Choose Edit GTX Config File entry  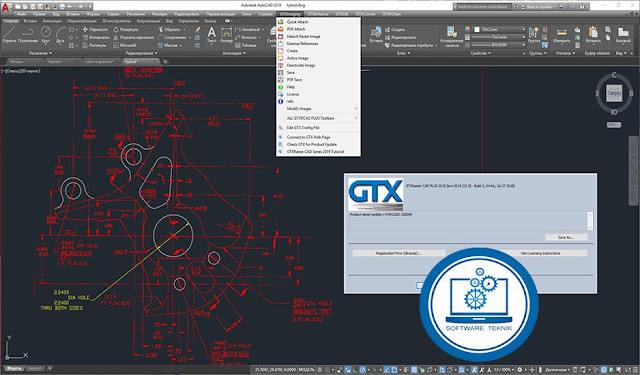pyautogui.click(x=318, y=128)
